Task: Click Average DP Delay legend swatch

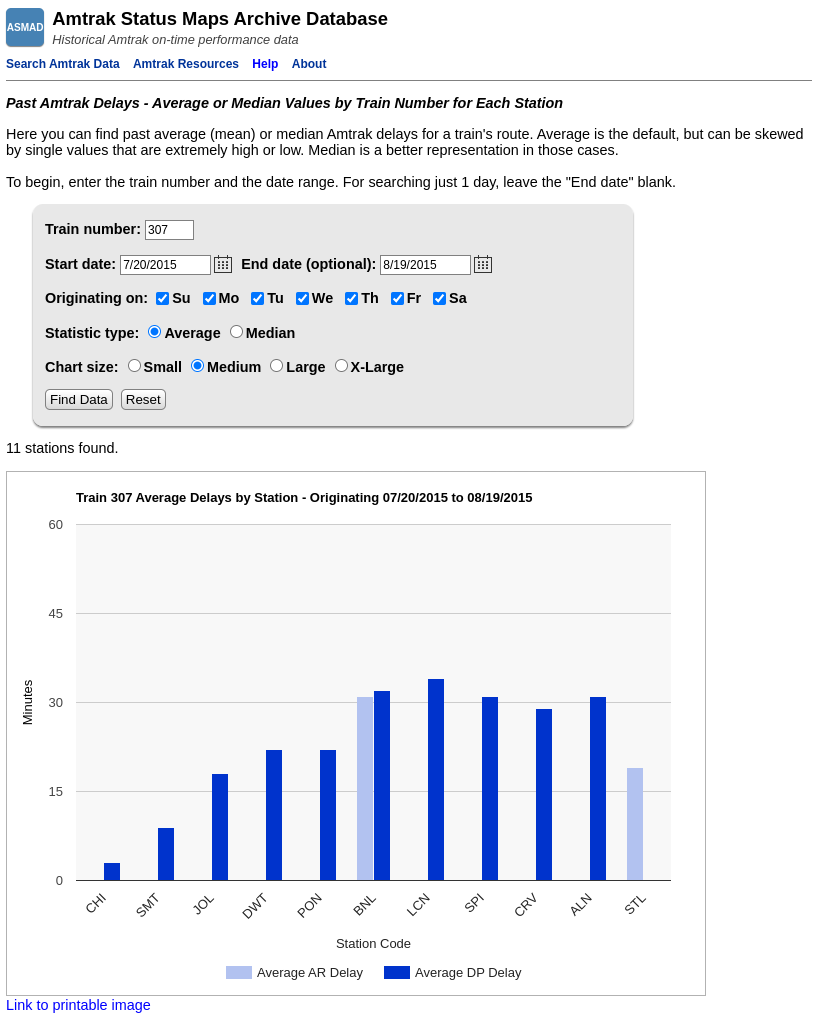Action: 397,973
